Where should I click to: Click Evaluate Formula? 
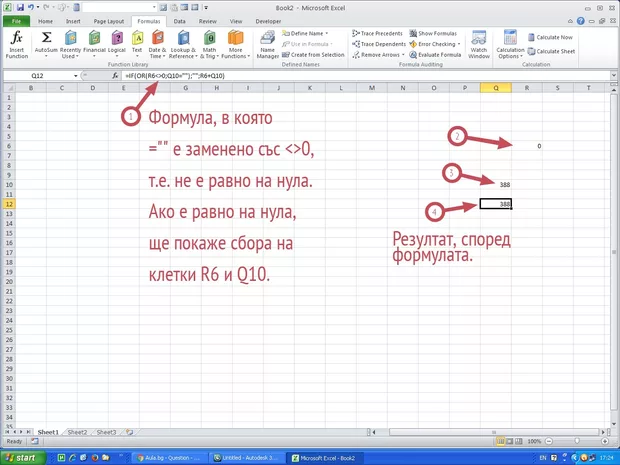435,55
